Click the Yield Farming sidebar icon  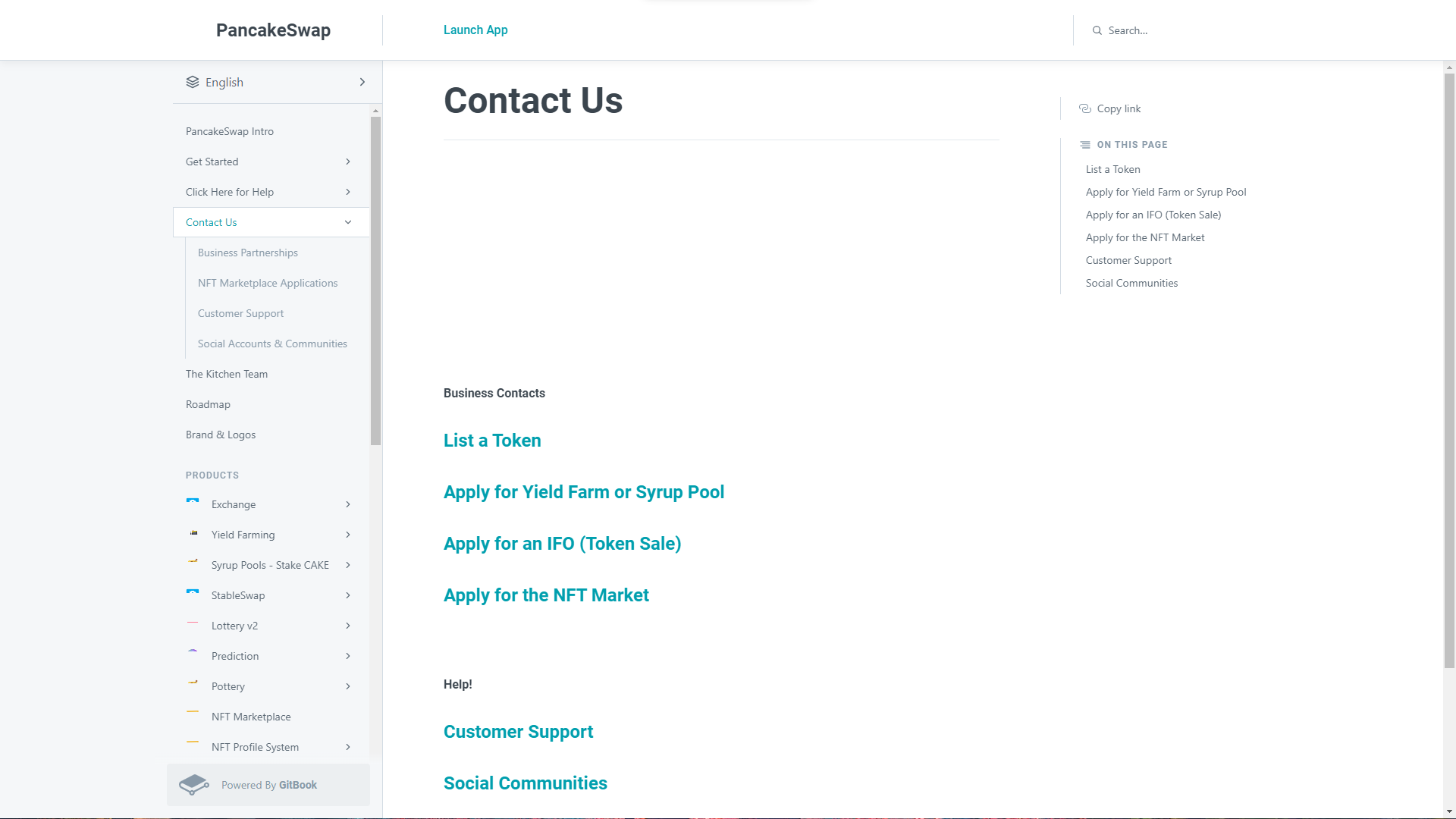pos(193,533)
